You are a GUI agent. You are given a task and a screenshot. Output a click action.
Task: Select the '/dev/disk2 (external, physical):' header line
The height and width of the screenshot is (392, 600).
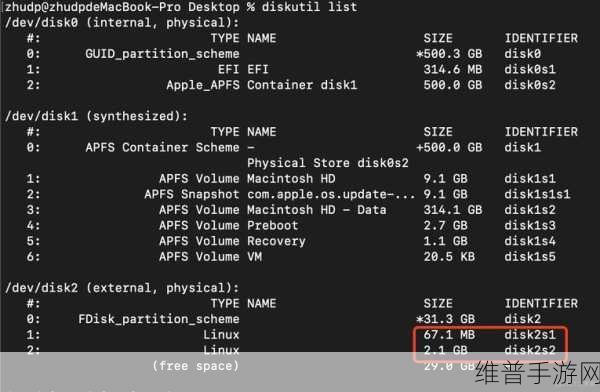[122, 288]
